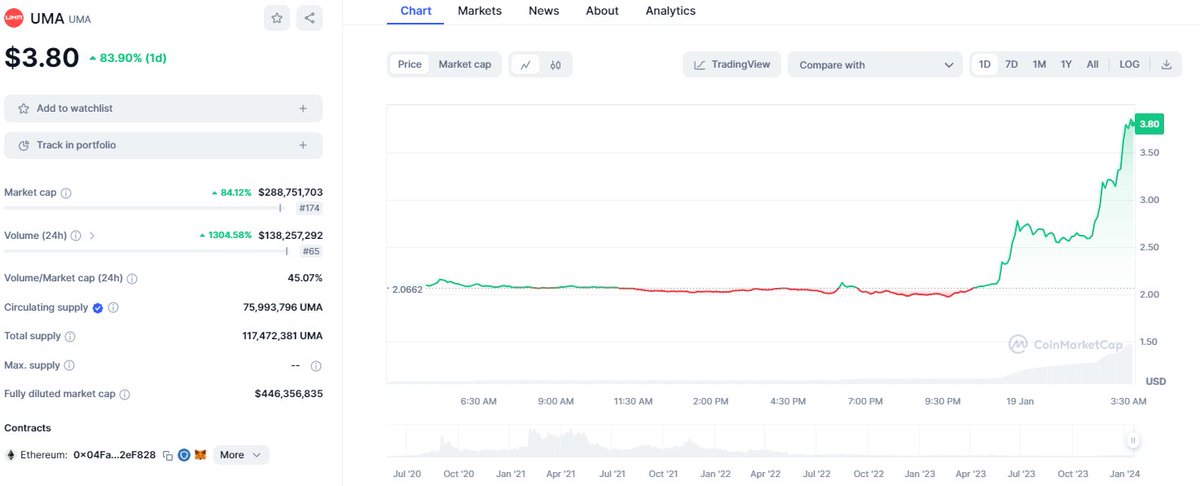Click the Ethereum logo icon

[x=11, y=455]
